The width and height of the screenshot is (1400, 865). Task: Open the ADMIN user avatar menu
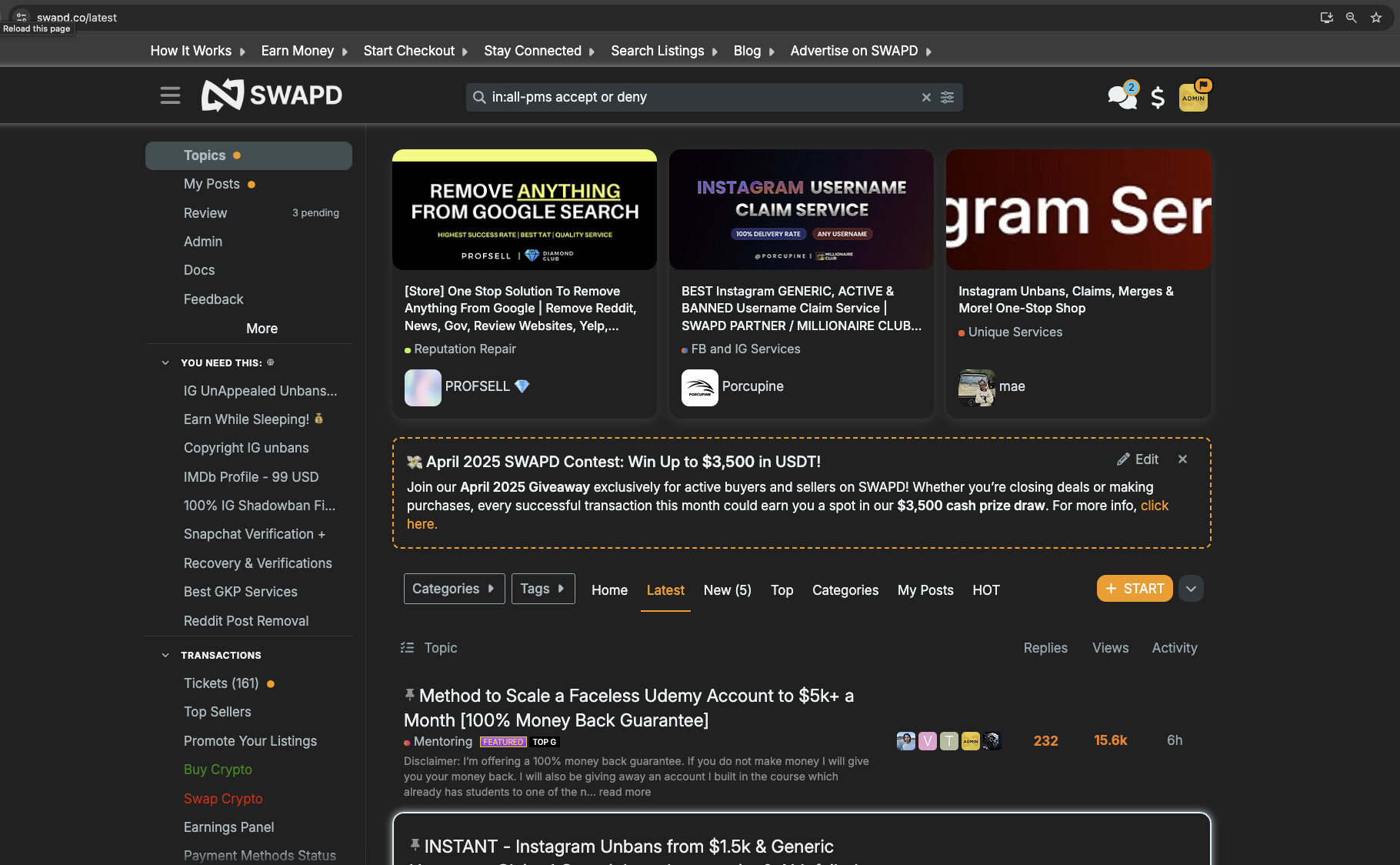click(1194, 97)
